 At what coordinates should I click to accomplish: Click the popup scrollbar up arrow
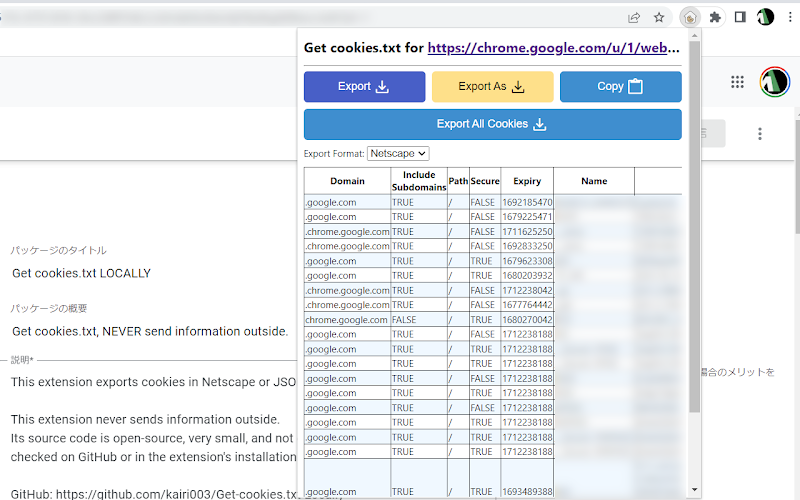694,36
